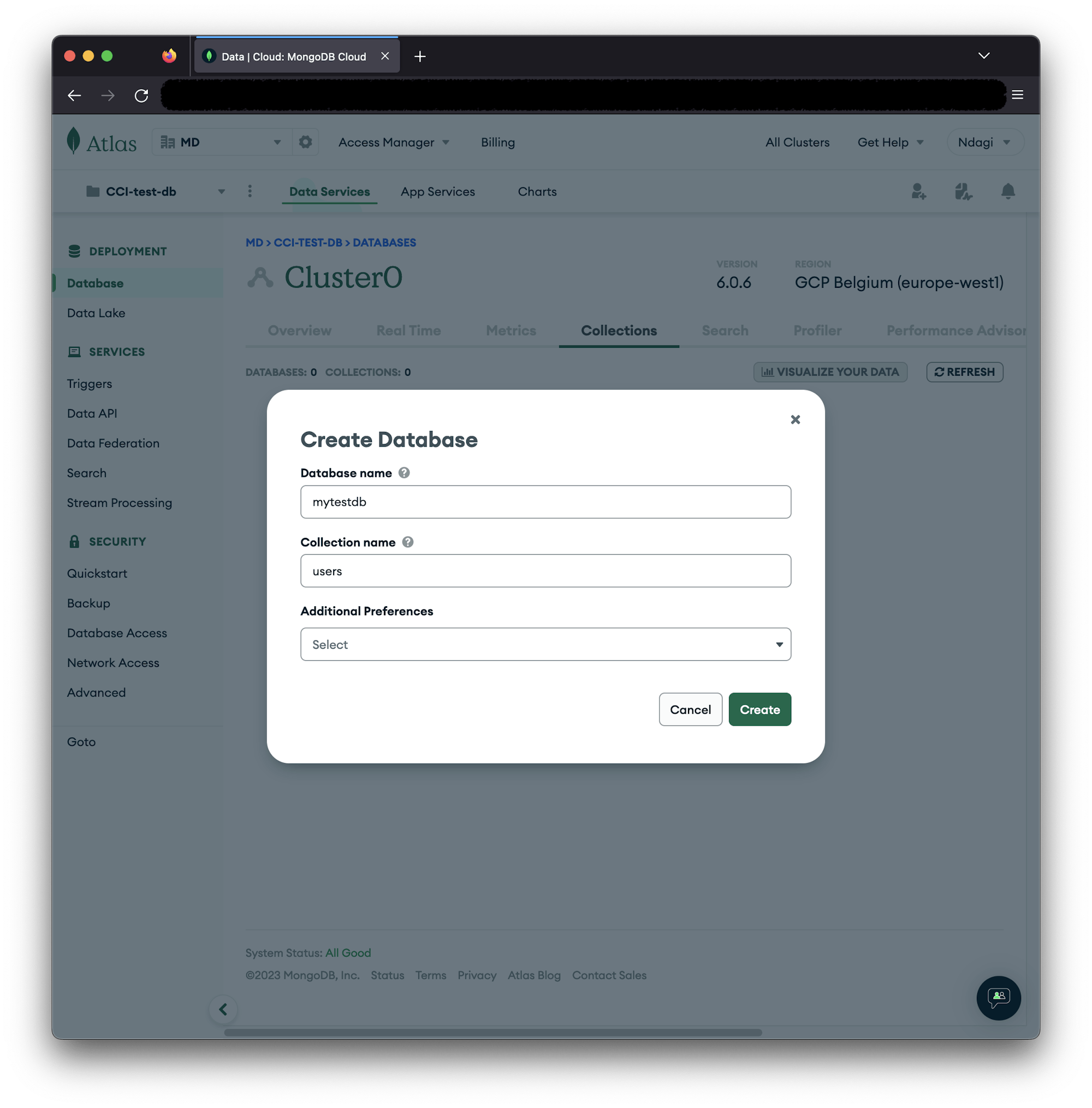Click the kebab menu beside CCI-test-db
Image resolution: width=1092 pixels, height=1108 pixels.
click(250, 191)
